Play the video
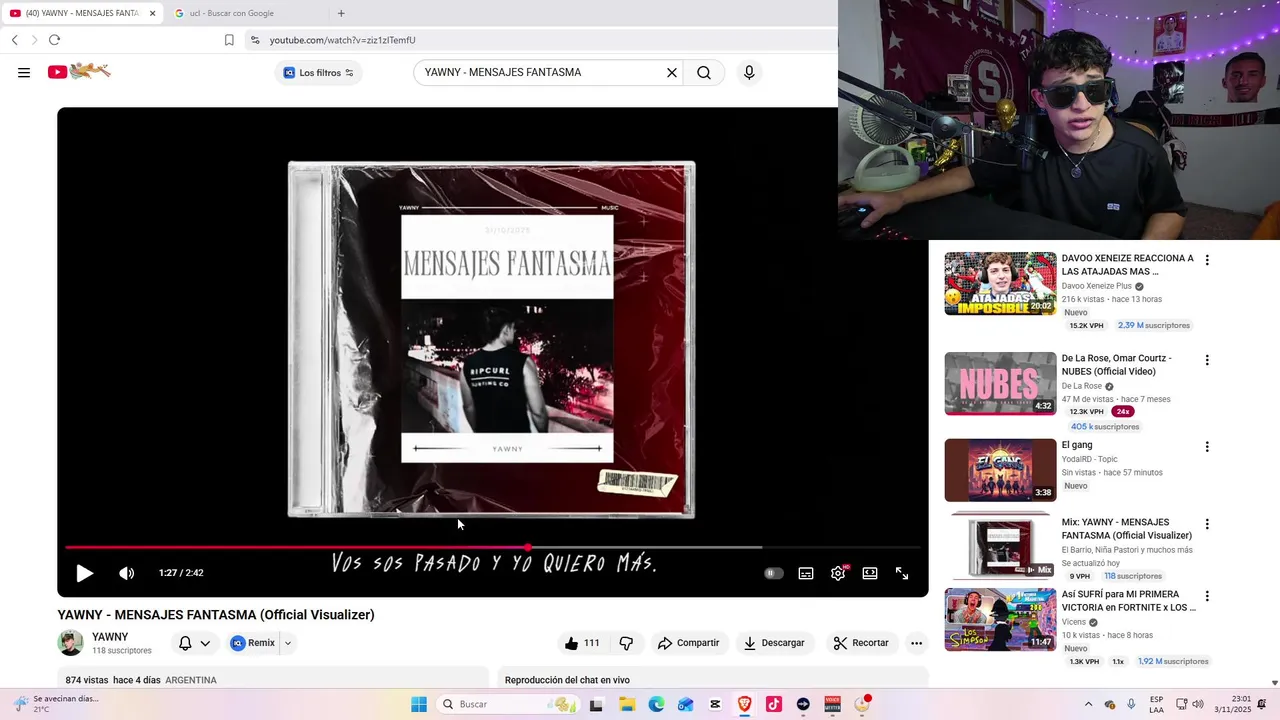 85,573
